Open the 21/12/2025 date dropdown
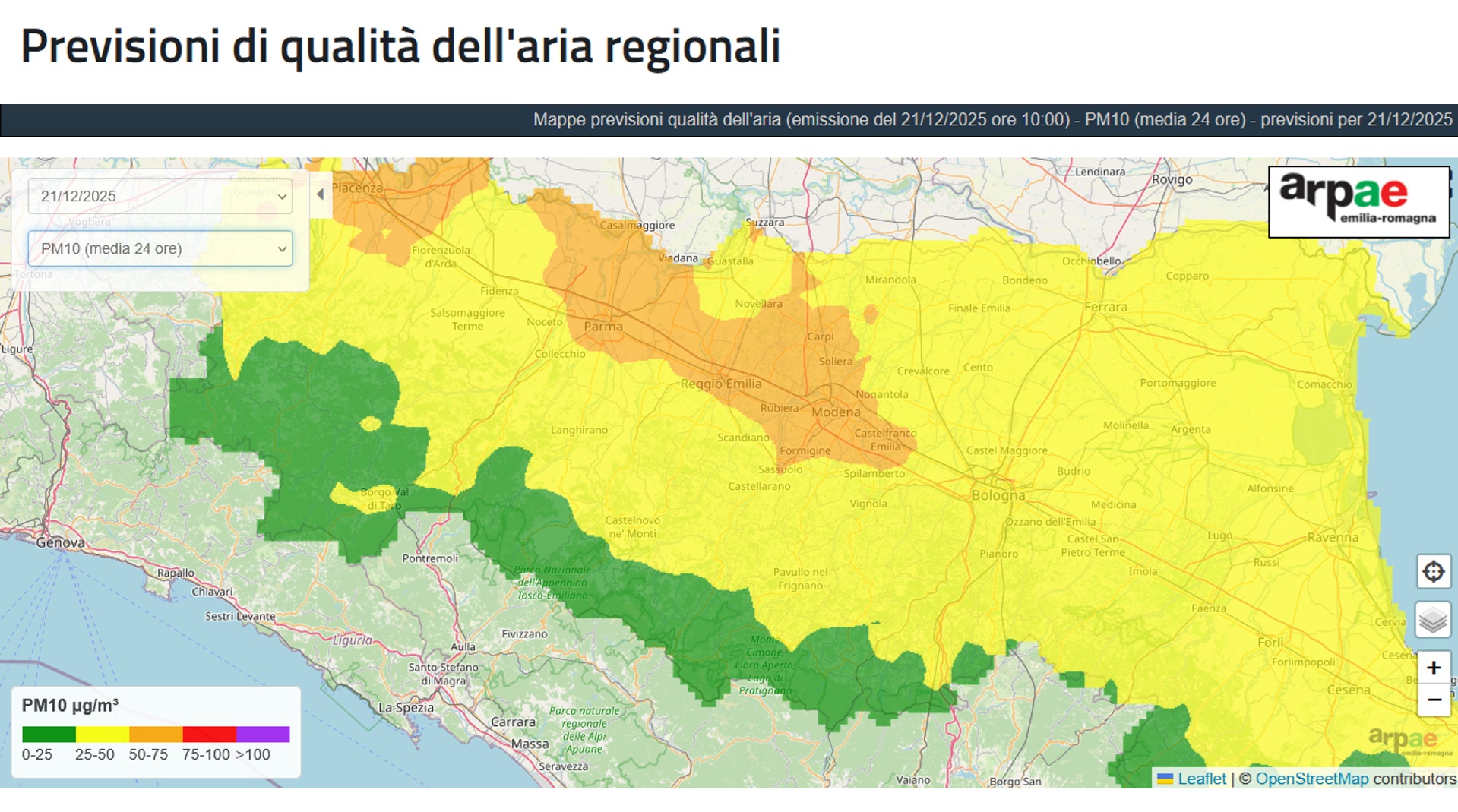The width and height of the screenshot is (1458, 812). click(160, 196)
